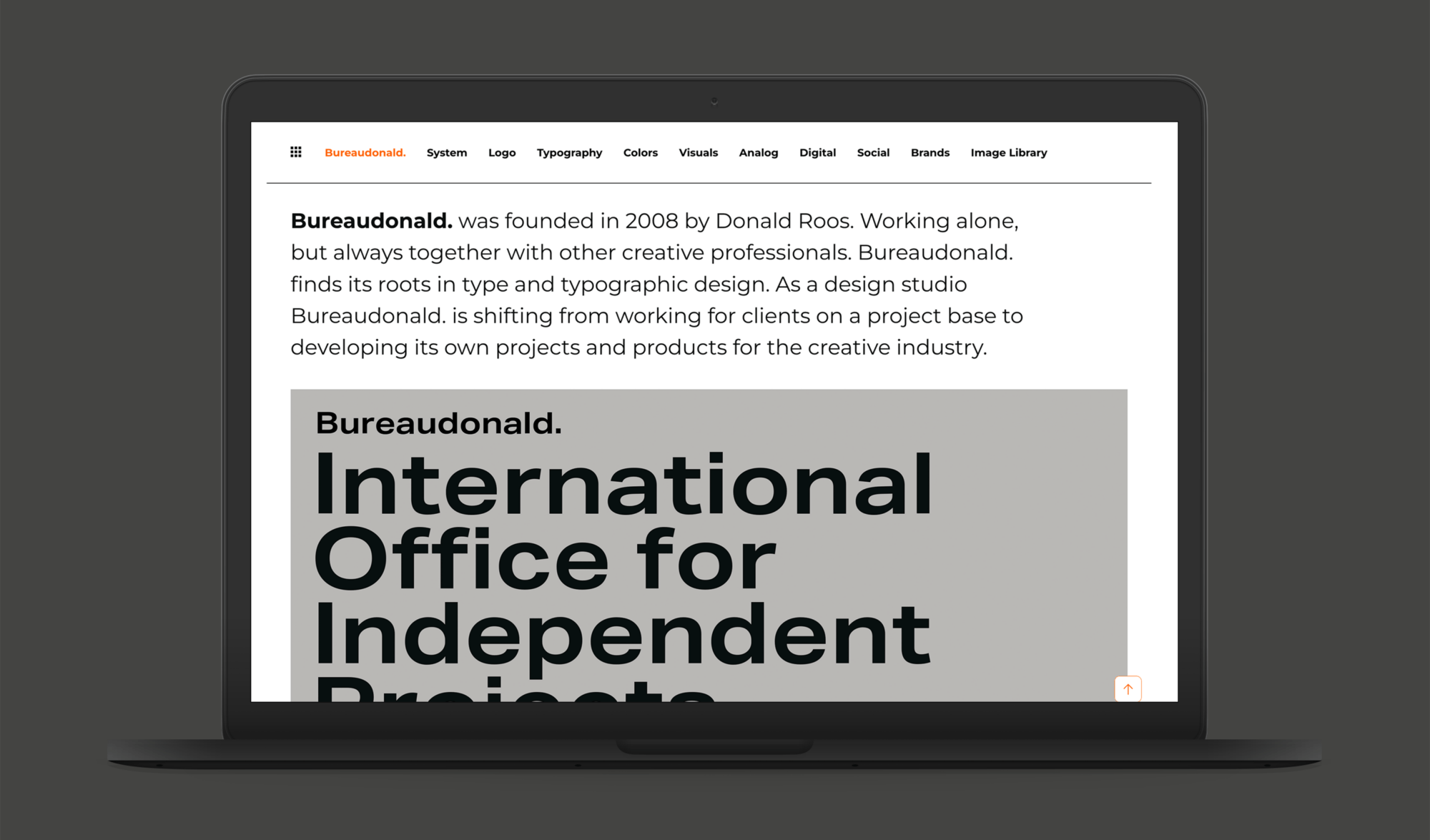Switch to the Analog section

[x=758, y=153]
